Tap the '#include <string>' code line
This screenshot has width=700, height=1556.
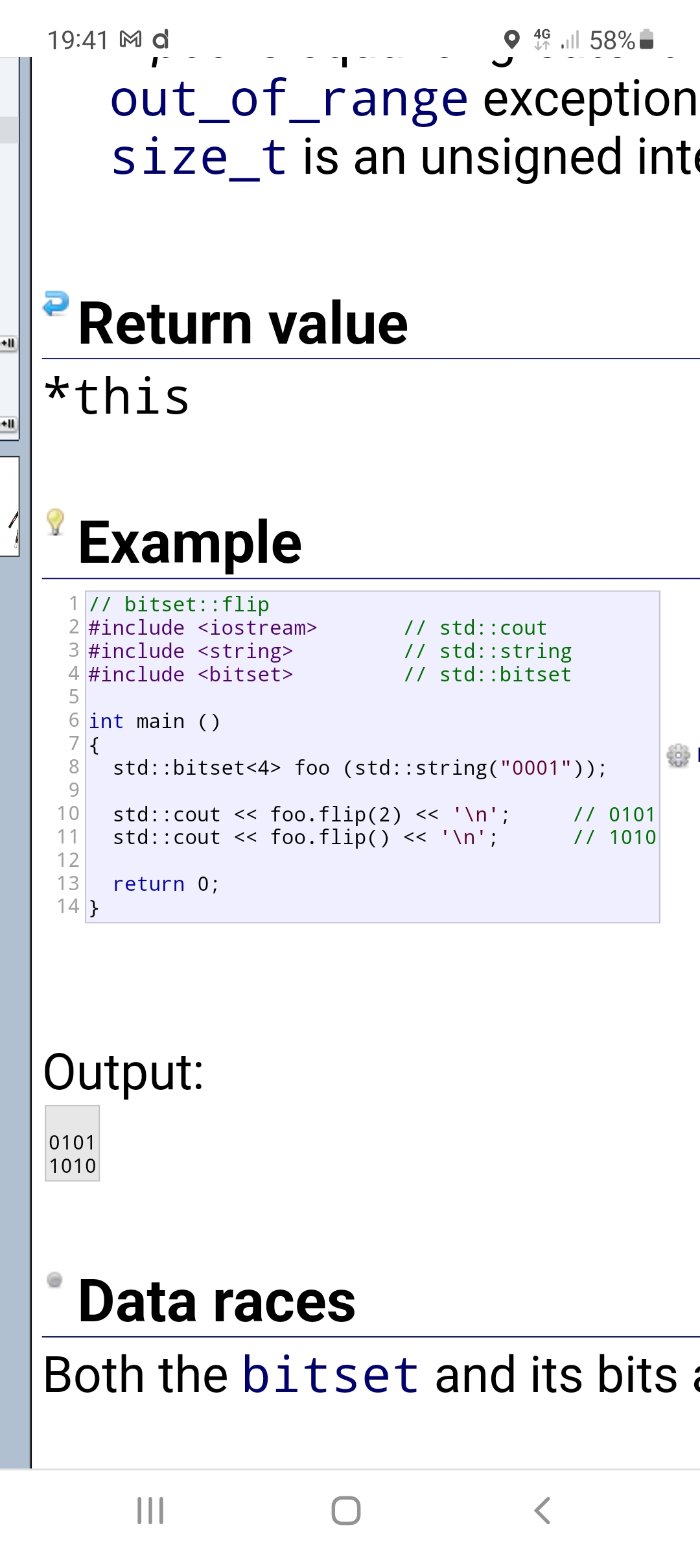191,651
